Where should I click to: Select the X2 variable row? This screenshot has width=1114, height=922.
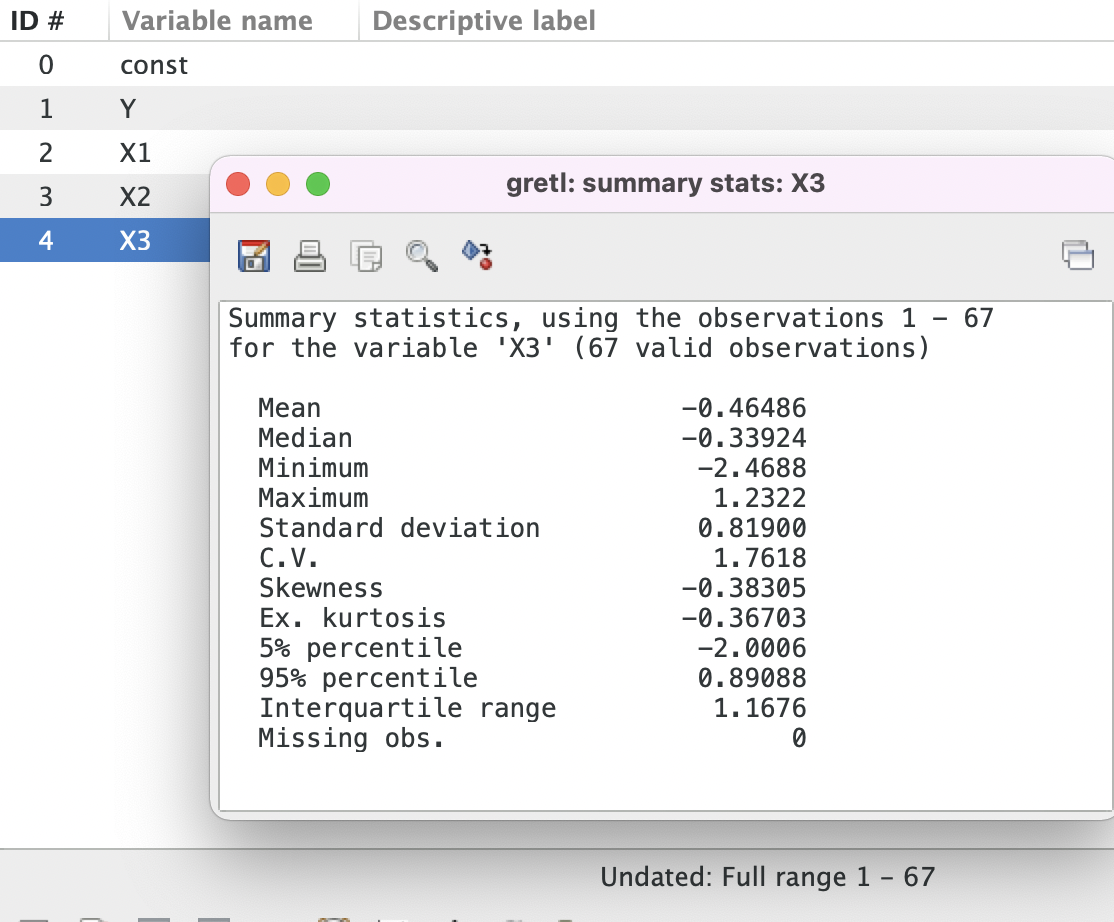click(x=105, y=197)
